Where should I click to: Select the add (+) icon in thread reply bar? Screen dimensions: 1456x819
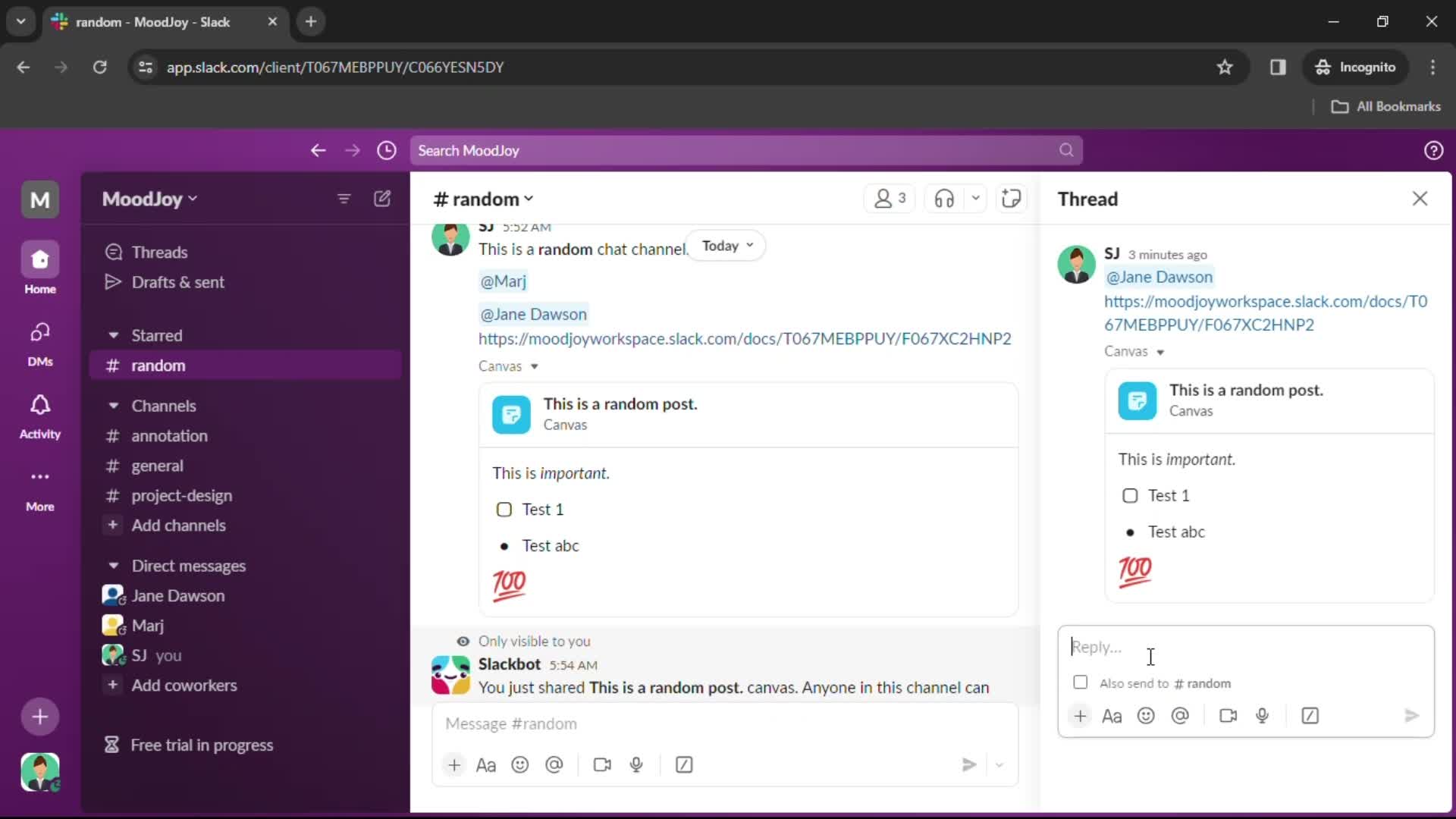1080,716
